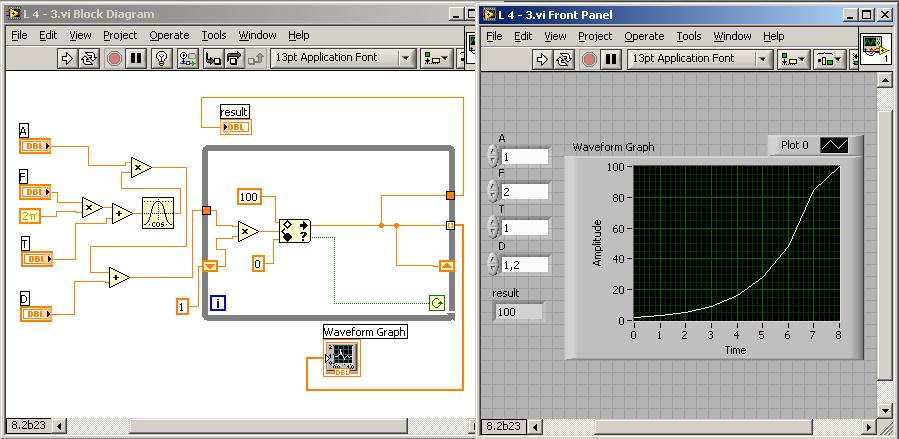
Task: Pause execution in the Front Panel toolbar
Action: [x=611, y=59]
